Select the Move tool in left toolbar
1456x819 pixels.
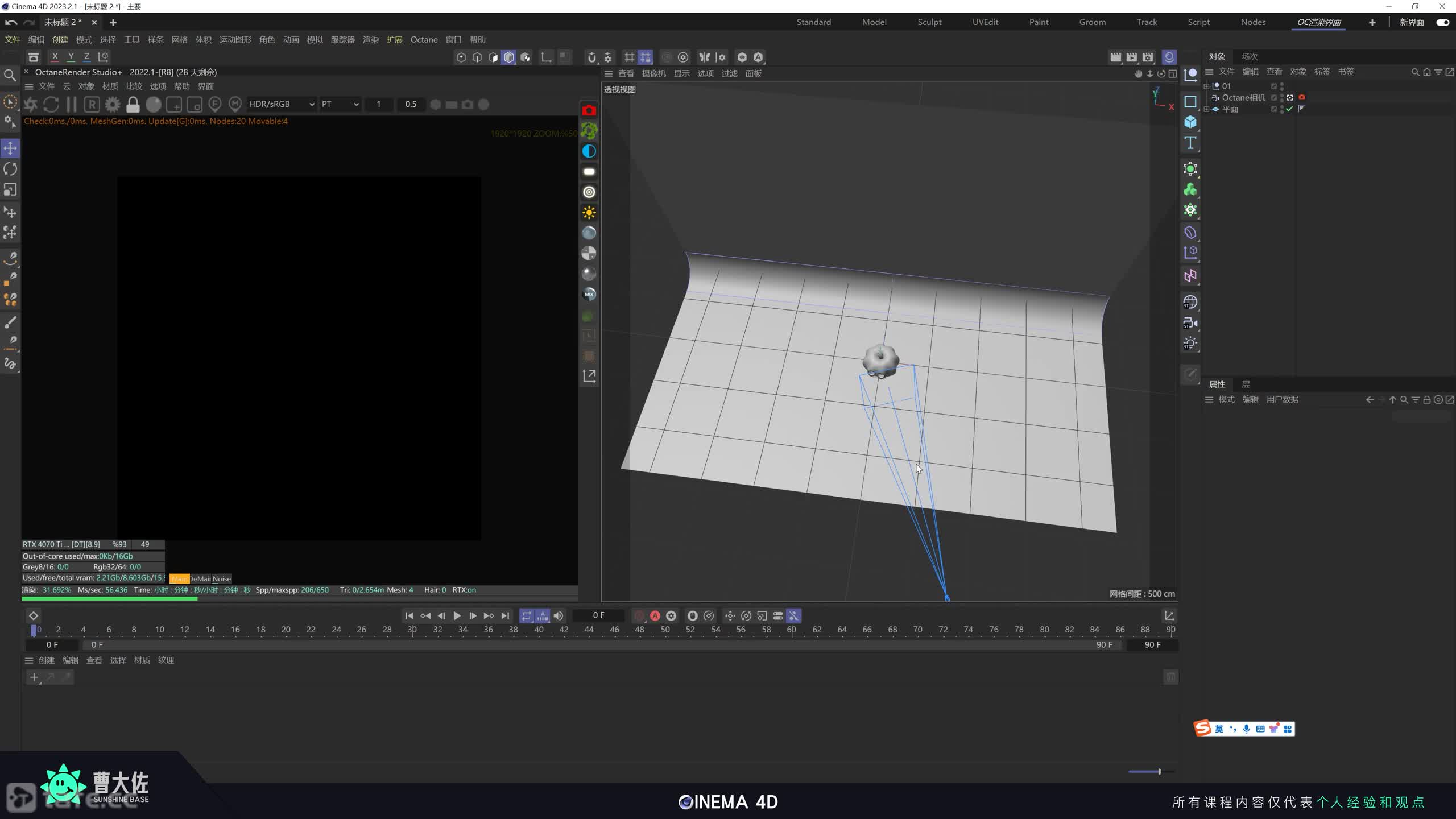click(x=10, y=147)
